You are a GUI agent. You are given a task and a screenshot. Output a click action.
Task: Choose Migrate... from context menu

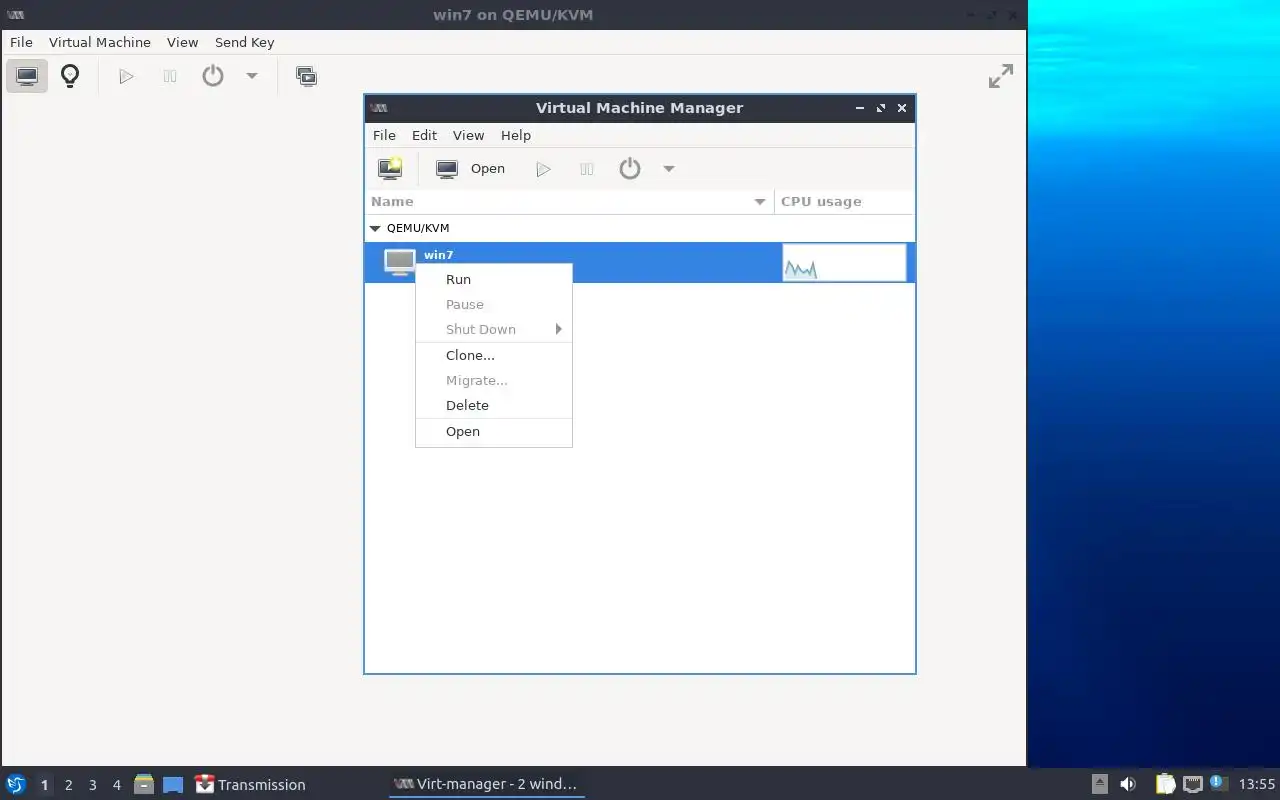[494, 380]
